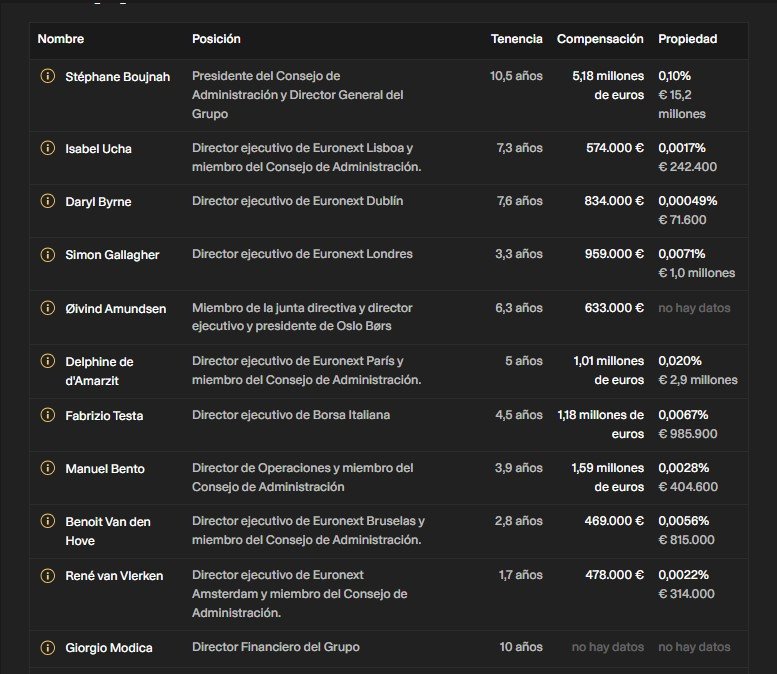Click compensation 1,59 millones de euros
777x674 pixels.
pyautogui.click(x=608, y=477)
